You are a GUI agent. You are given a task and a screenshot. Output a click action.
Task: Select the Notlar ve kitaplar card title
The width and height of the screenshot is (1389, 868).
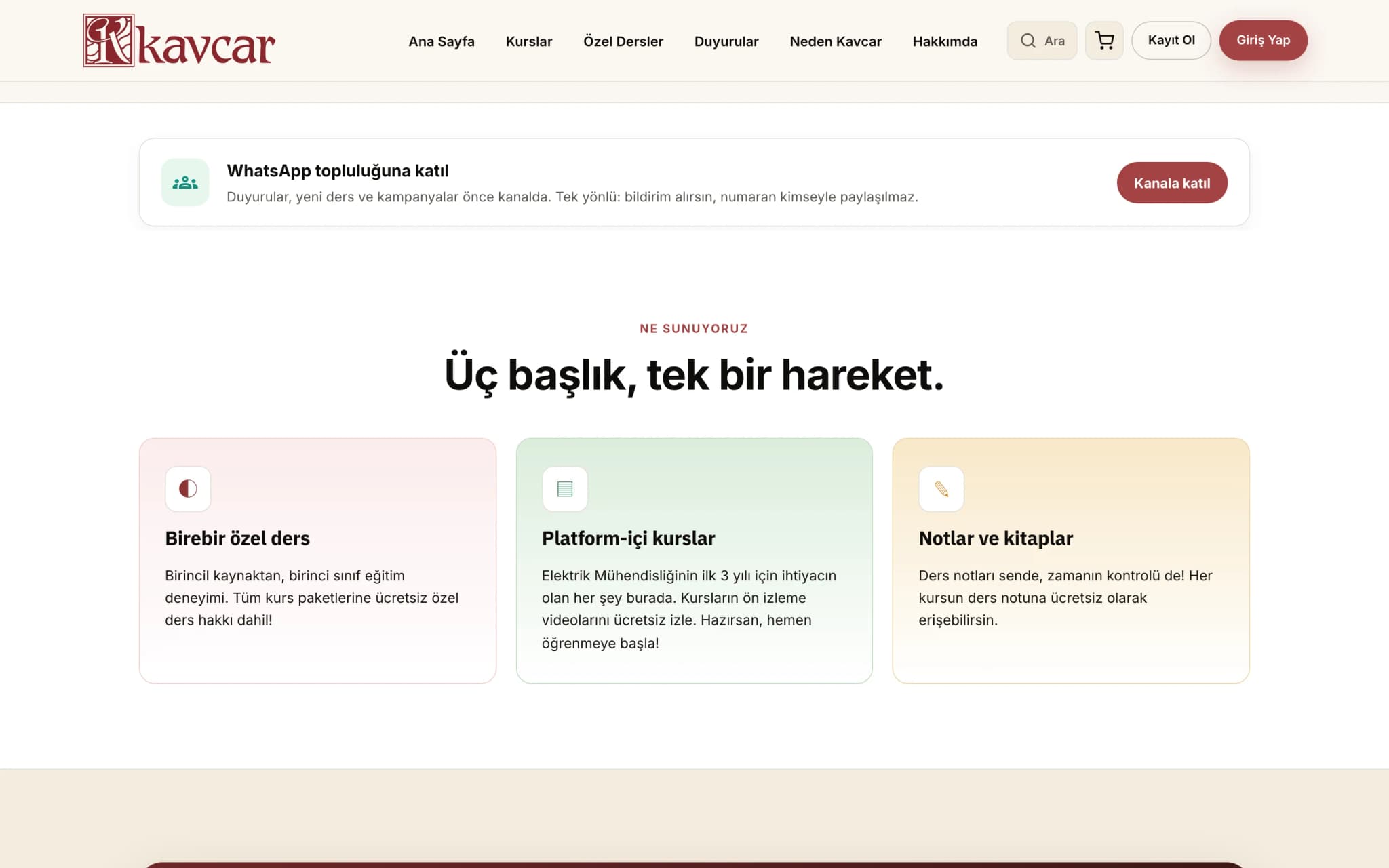(x=996, y=538)
